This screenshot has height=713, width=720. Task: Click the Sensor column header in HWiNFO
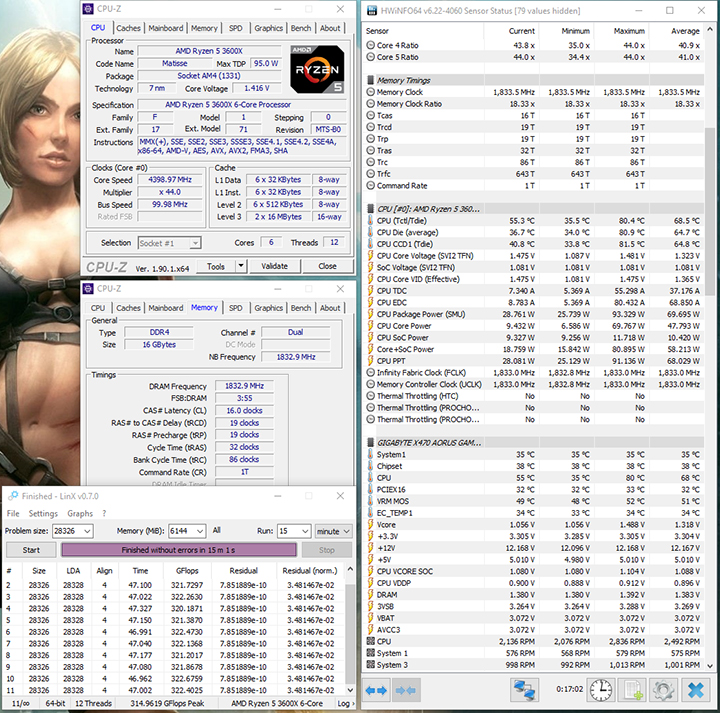click(x=423, y=31)
